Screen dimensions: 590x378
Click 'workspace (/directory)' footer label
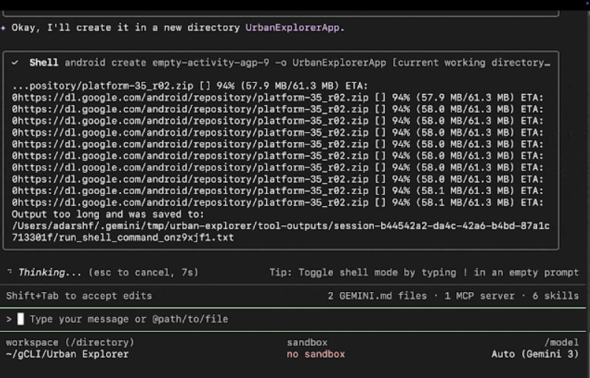(x=70, y=343)
